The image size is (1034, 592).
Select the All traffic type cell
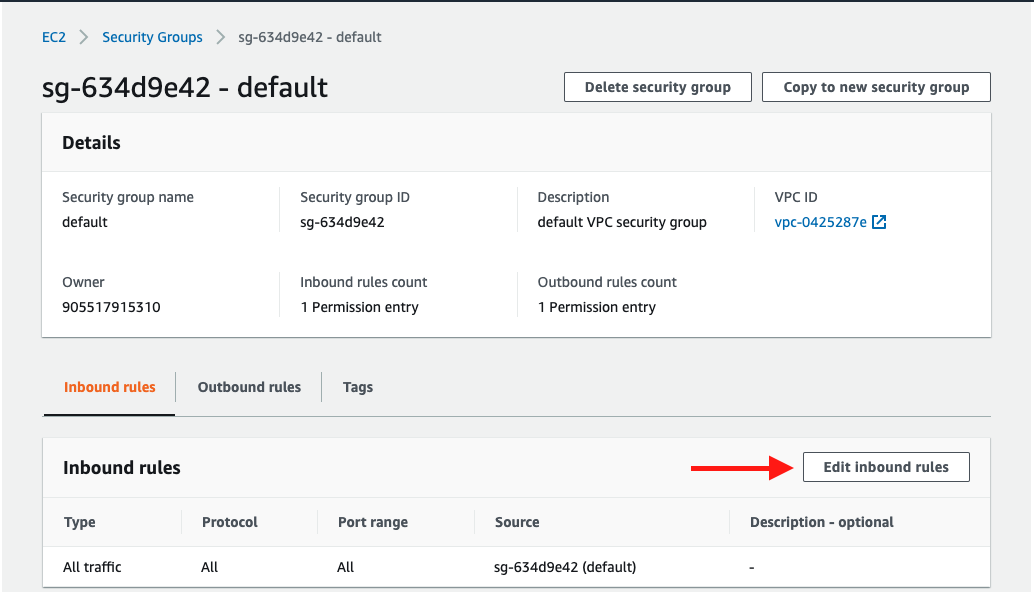click(92, 567)
